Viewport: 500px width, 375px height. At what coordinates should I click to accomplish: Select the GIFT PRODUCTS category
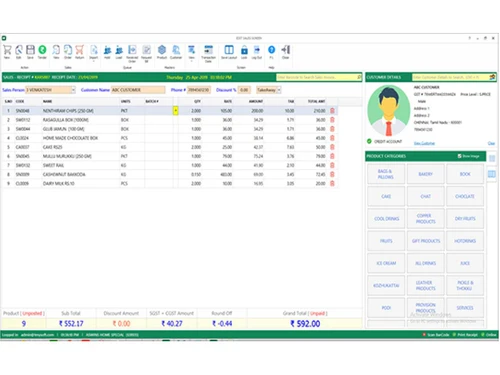coord(426,241)
